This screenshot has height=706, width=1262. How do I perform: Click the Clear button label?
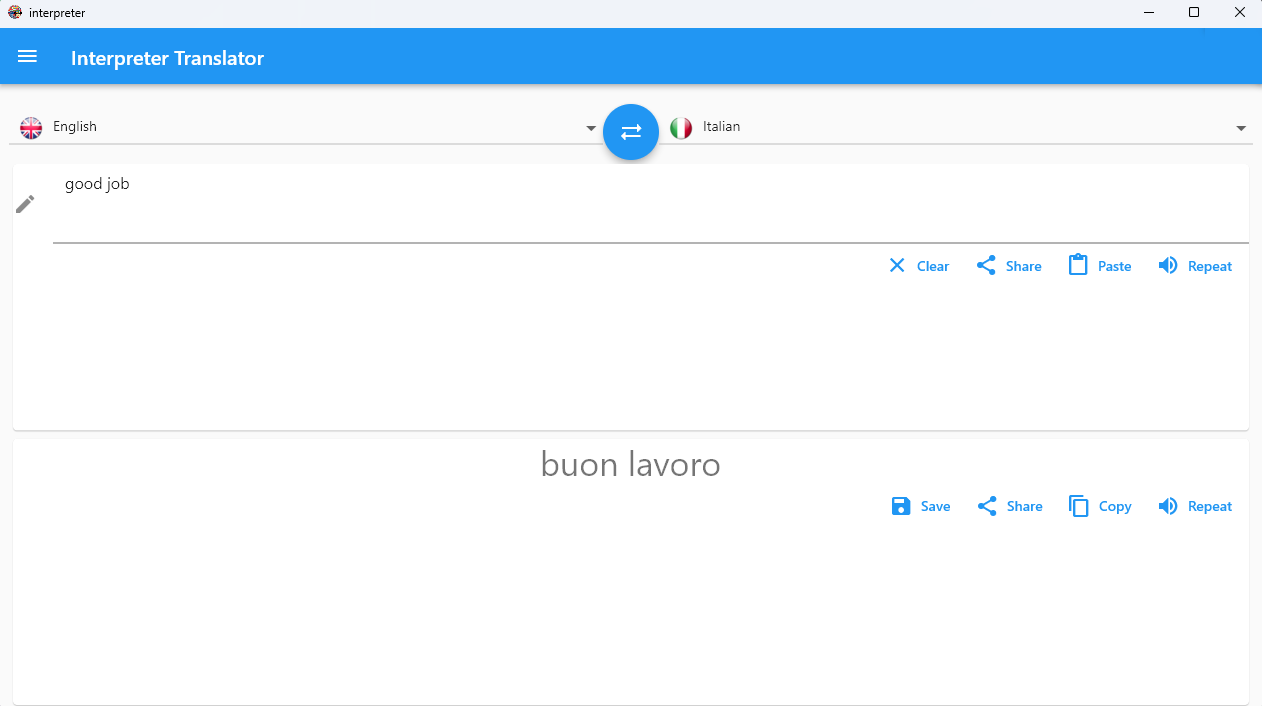(933, 266)
